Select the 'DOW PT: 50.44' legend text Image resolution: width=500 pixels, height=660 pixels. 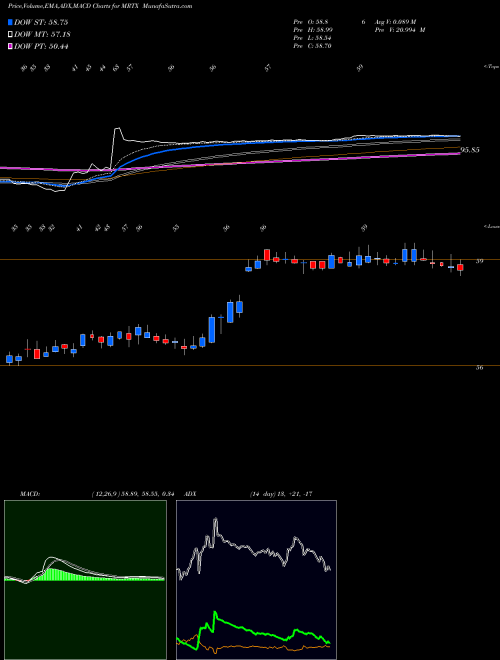41,46
